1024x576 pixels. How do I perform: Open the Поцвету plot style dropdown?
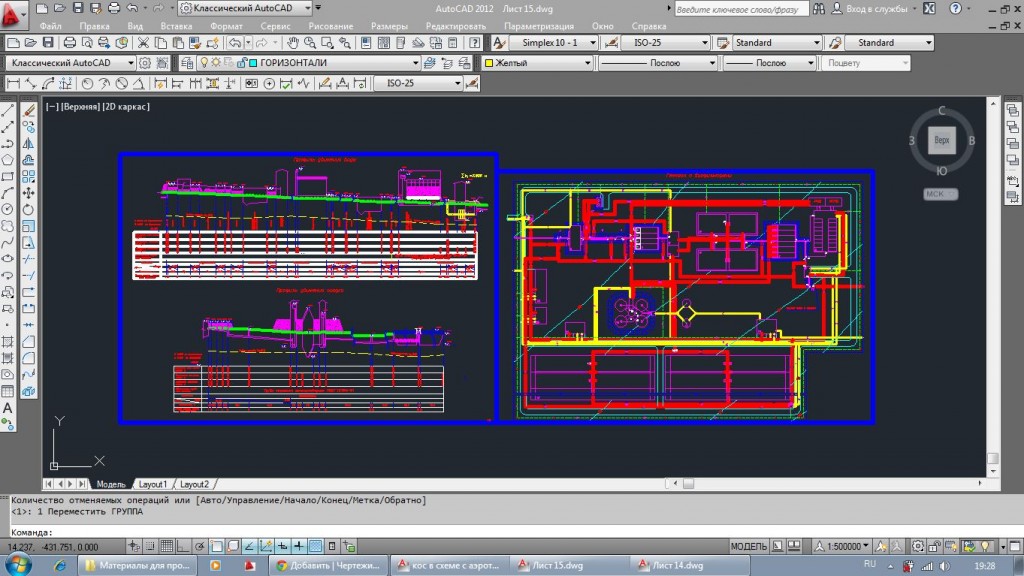click(x=905, y=63)
